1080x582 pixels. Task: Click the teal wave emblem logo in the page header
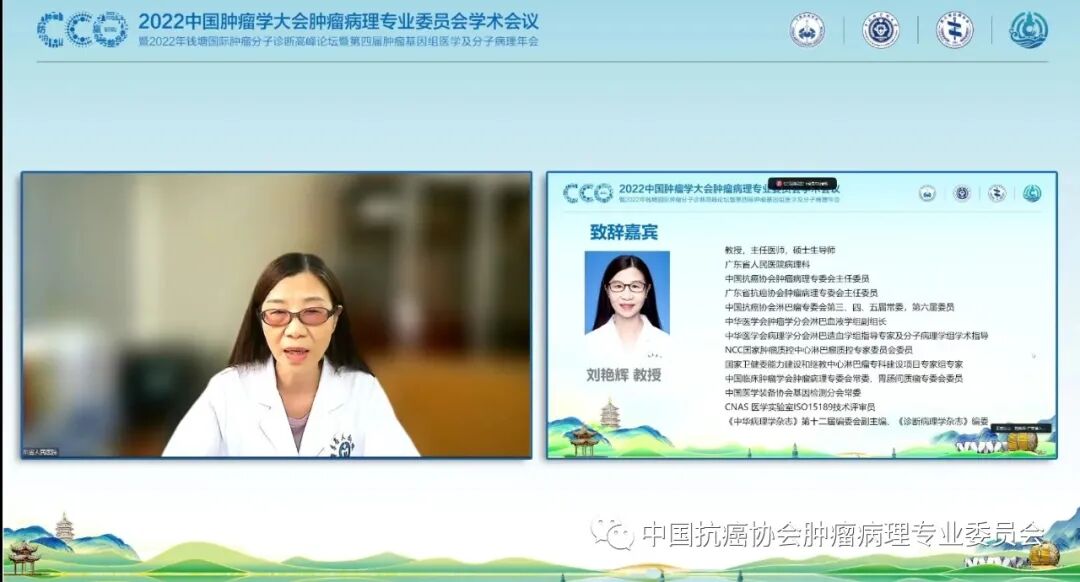(x=1028, y=30)
